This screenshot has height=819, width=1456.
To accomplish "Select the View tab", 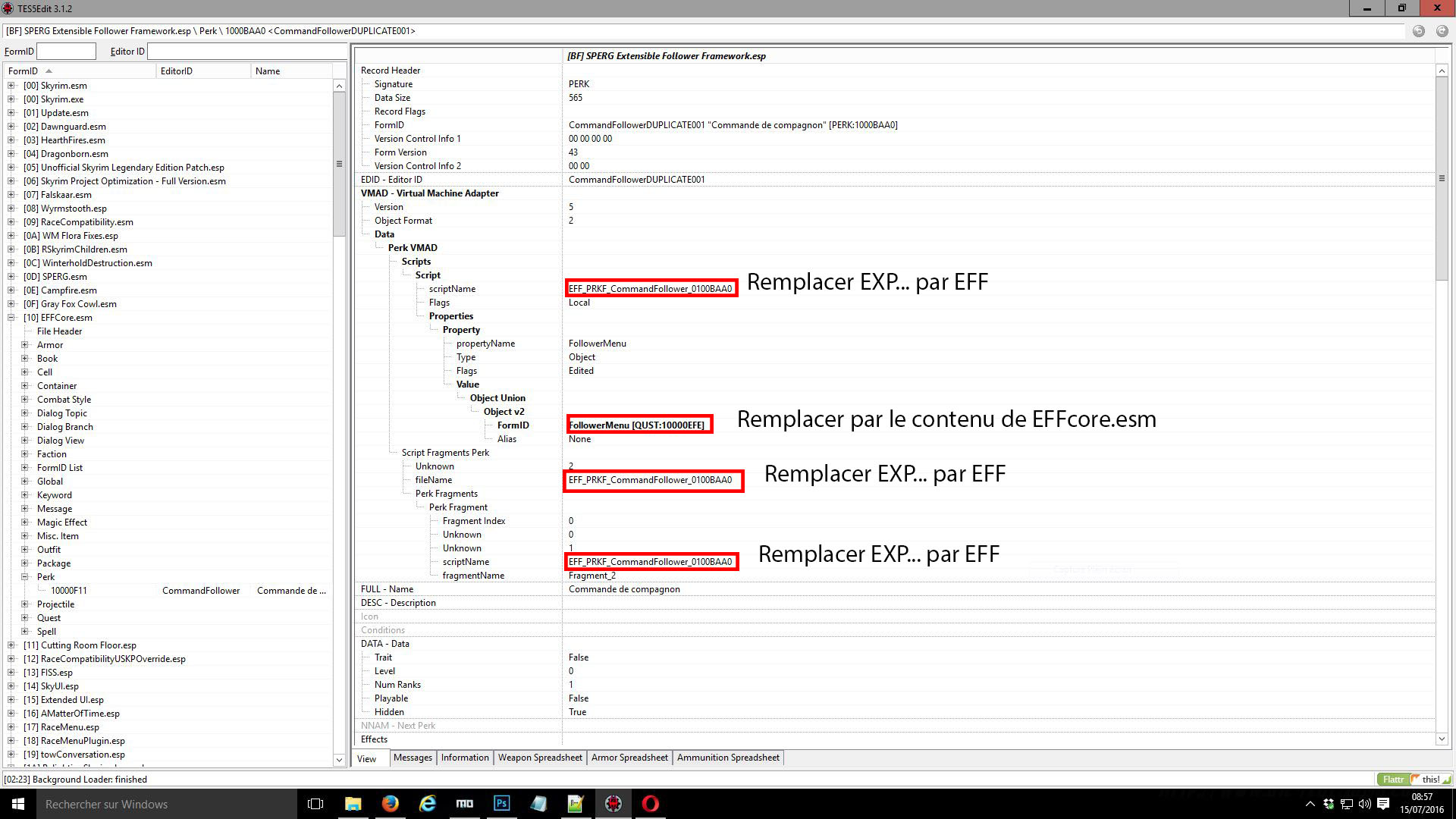I will click(371, 758).
